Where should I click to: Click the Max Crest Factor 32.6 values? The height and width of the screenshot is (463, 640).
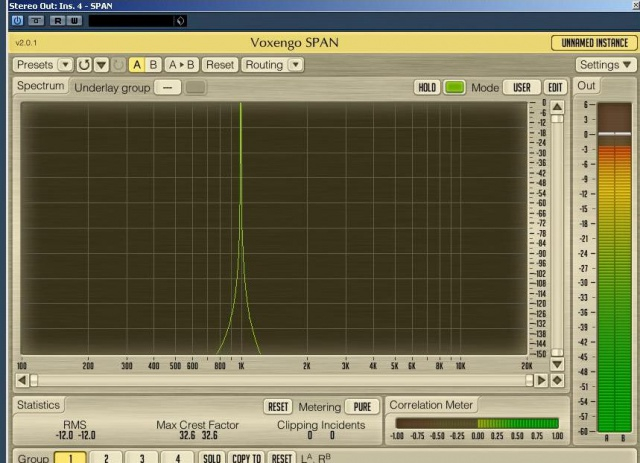[x=198, y=435]
